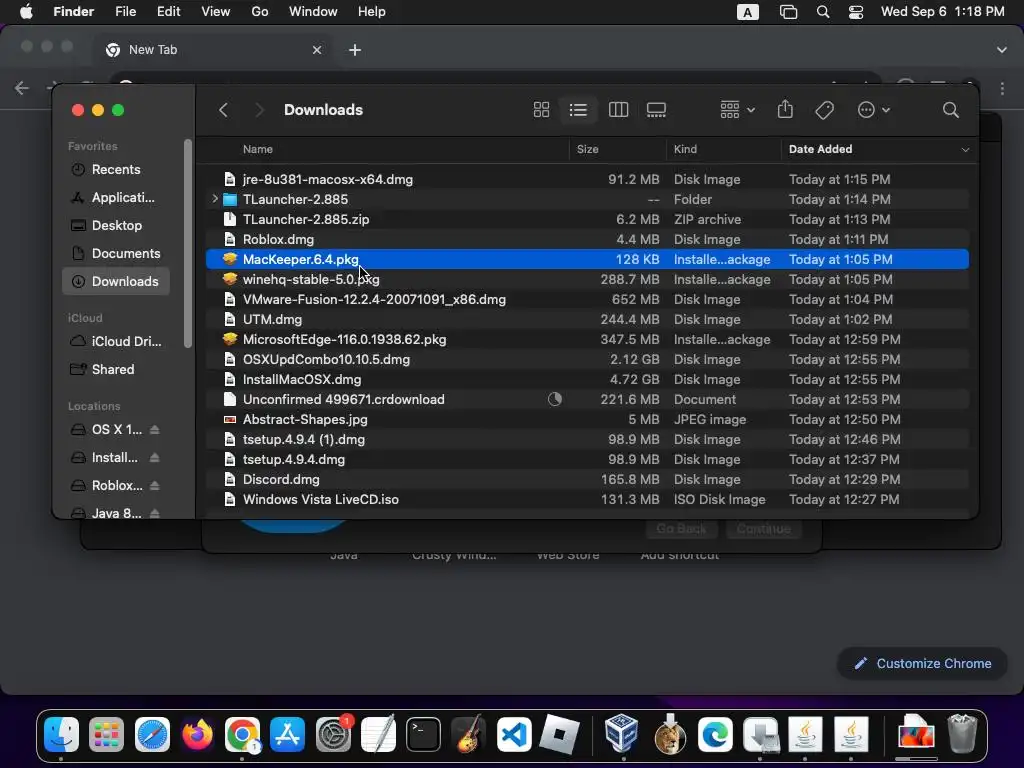Click the Edit Tags icon in Finder

[824, 110]
